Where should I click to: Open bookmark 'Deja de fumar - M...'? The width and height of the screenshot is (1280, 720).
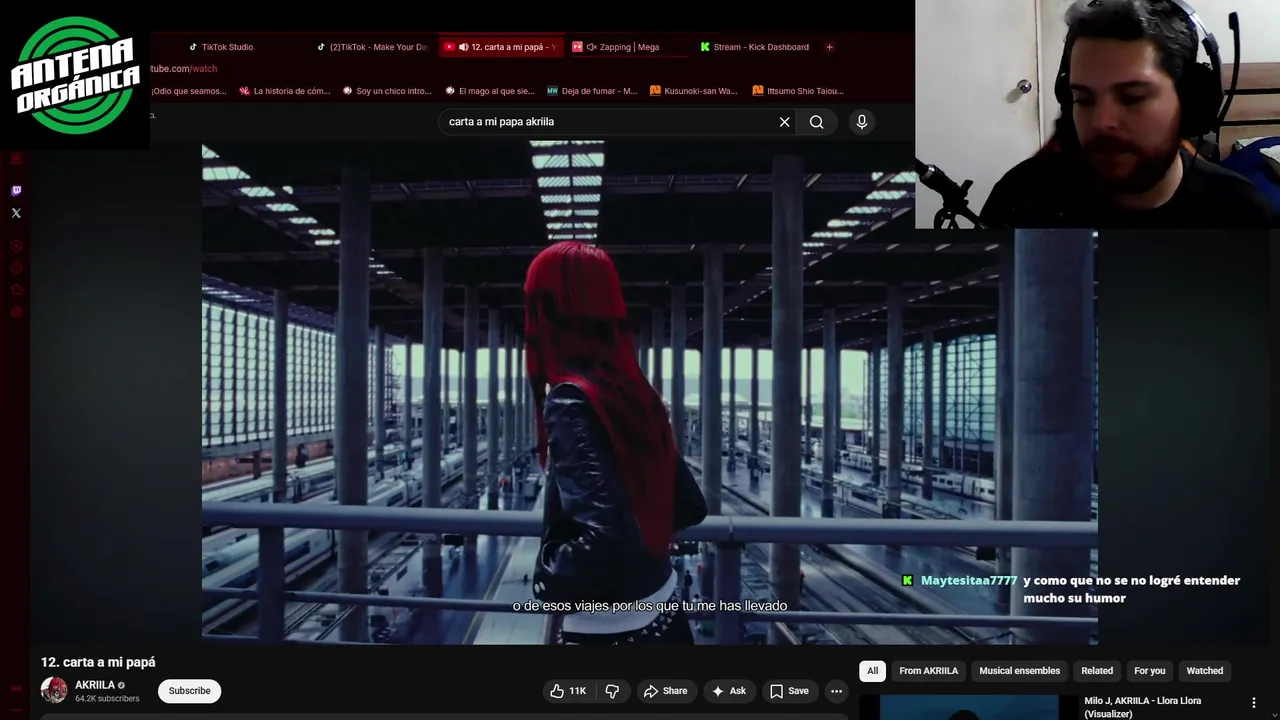coord(592,91)
